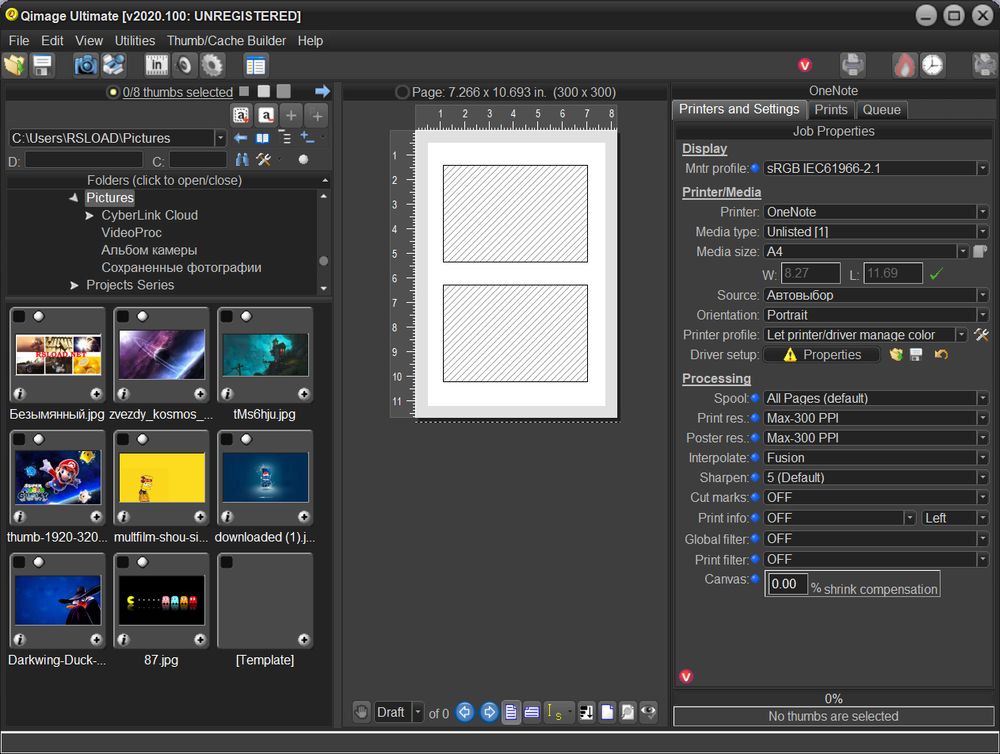Expand the CyberLink Cloud folder tree node
Screen dimensions: 1000x754
(89, 215)
